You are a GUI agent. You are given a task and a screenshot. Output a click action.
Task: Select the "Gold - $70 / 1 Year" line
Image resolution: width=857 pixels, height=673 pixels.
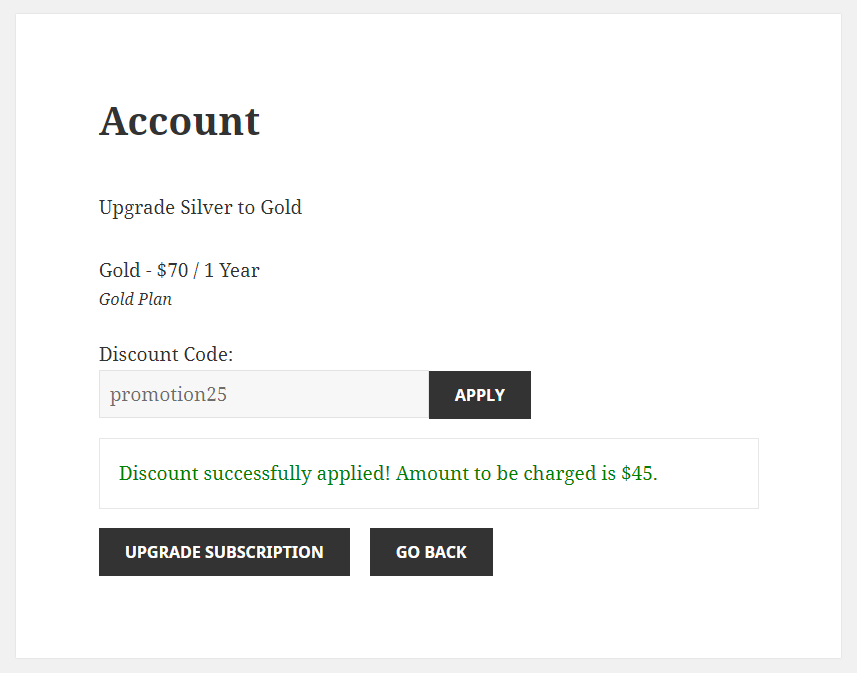pos(179,270)
